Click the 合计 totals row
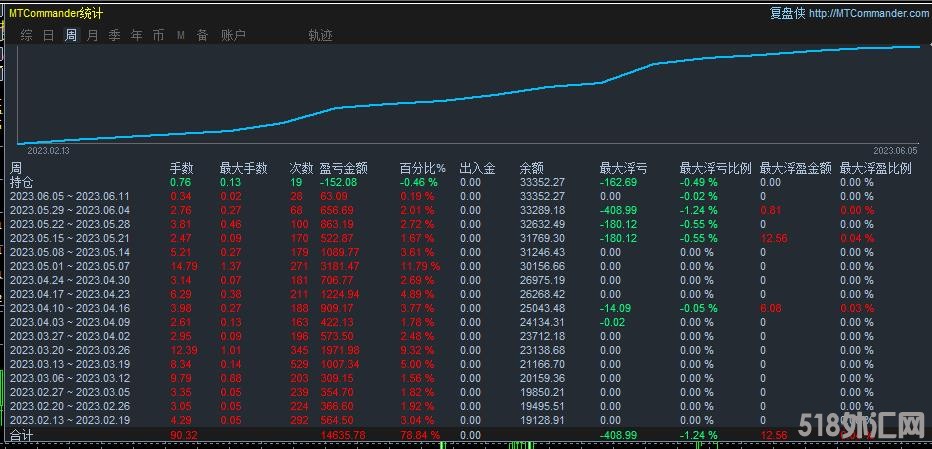Screen dimensions: 932x449 21,436
